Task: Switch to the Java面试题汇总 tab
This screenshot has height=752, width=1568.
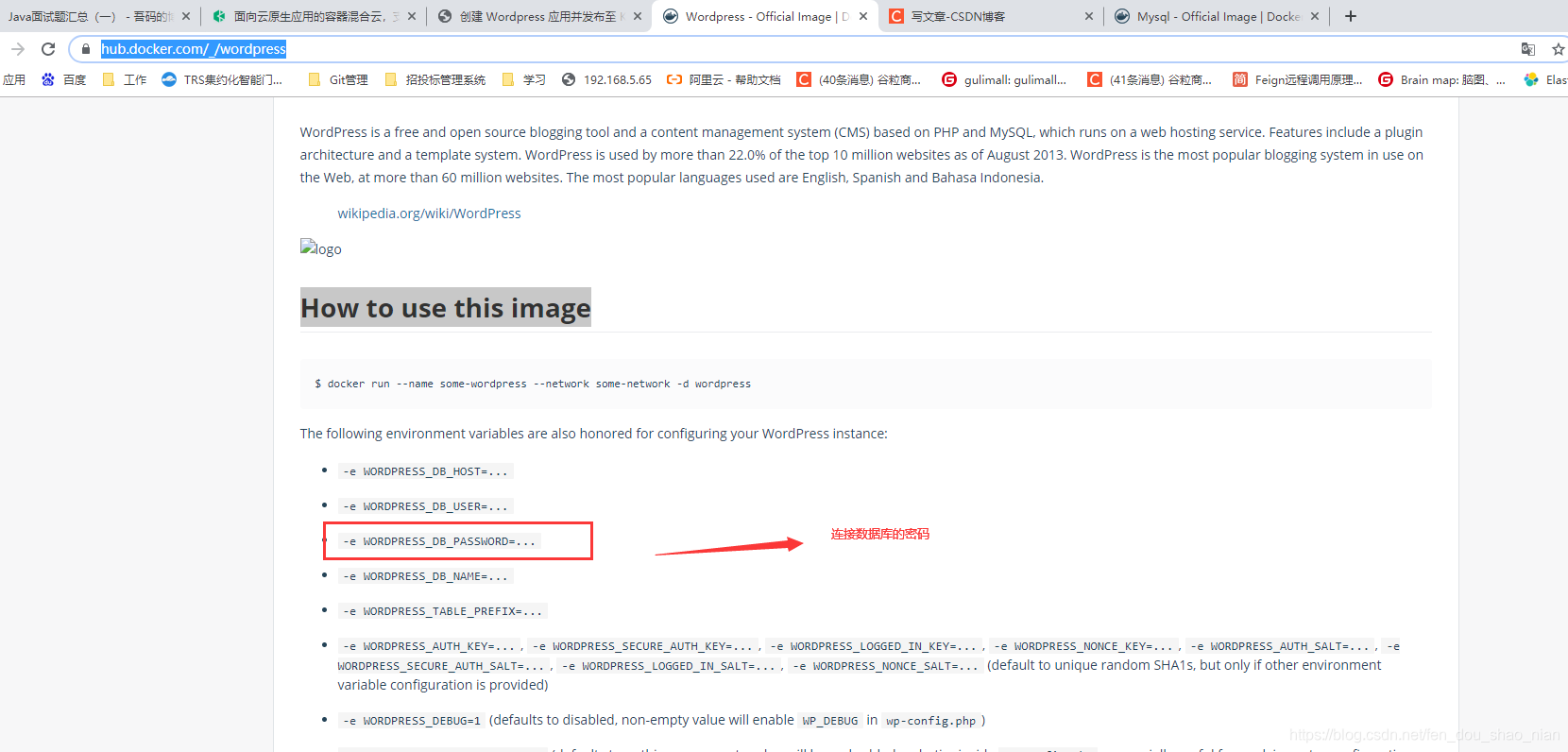Action: pos(90,16)
